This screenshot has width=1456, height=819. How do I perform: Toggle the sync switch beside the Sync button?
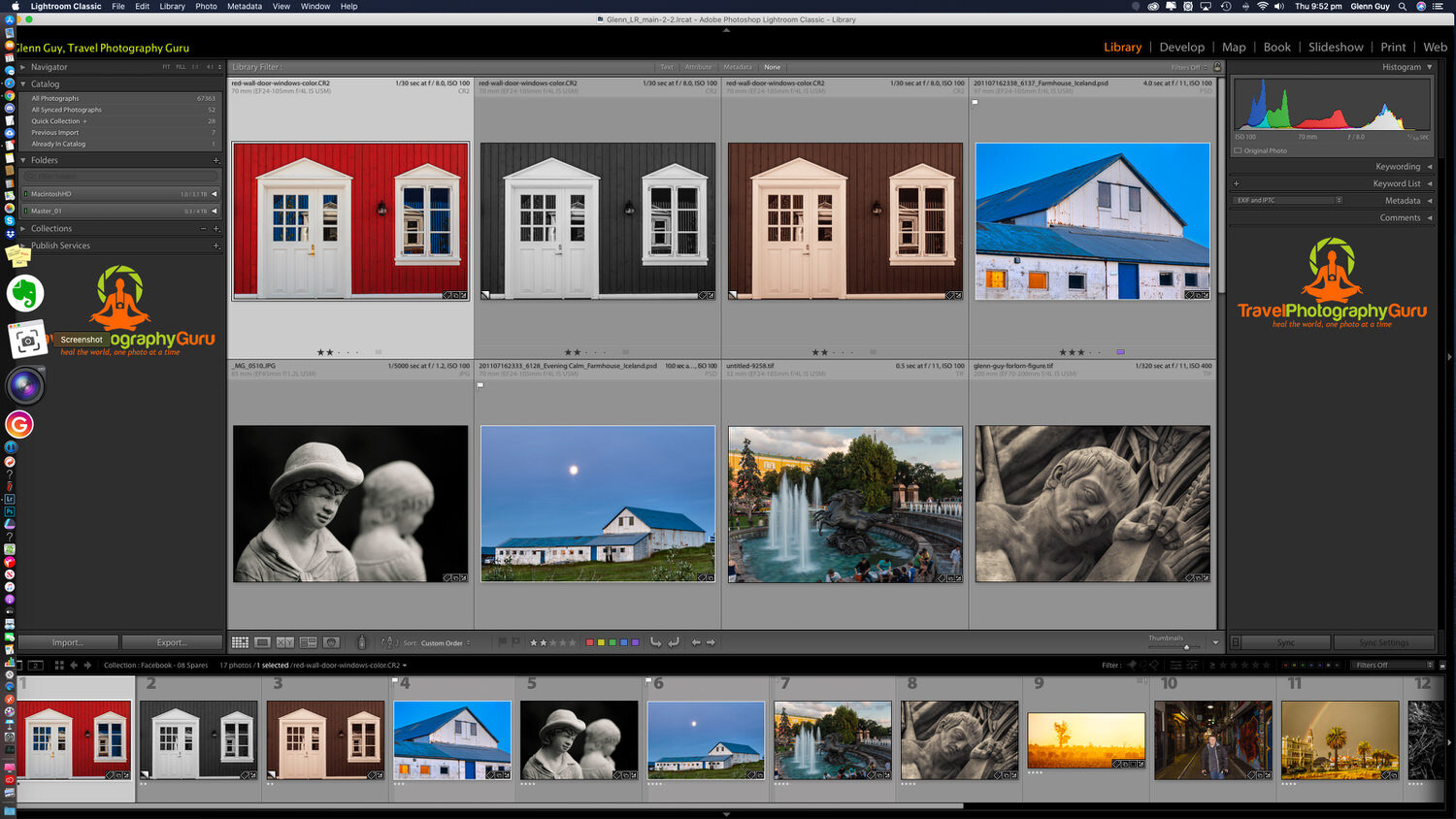[1236, 642]
